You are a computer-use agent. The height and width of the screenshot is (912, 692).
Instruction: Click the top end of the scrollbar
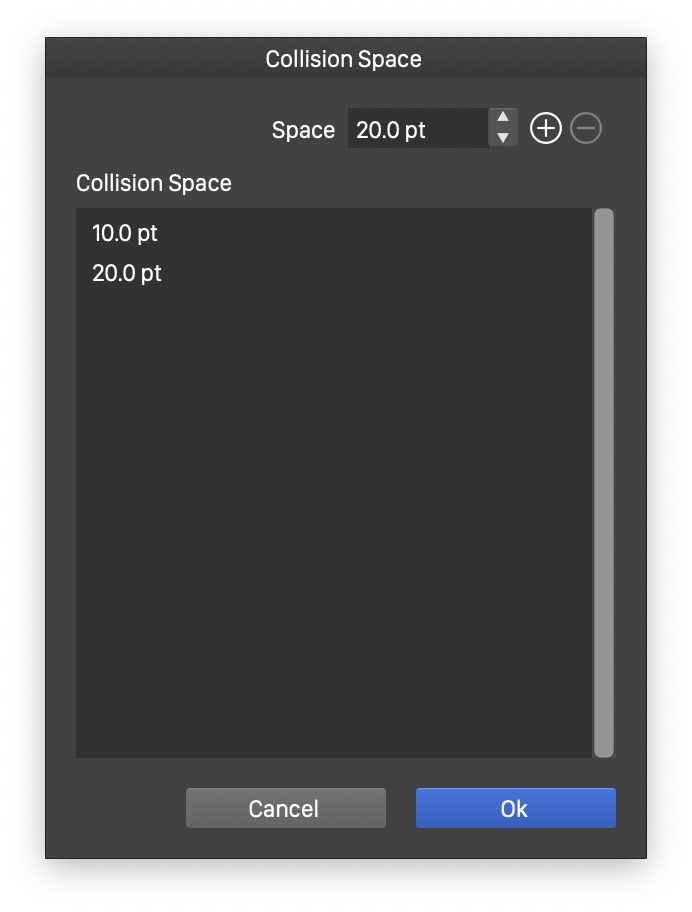[603, 220]
